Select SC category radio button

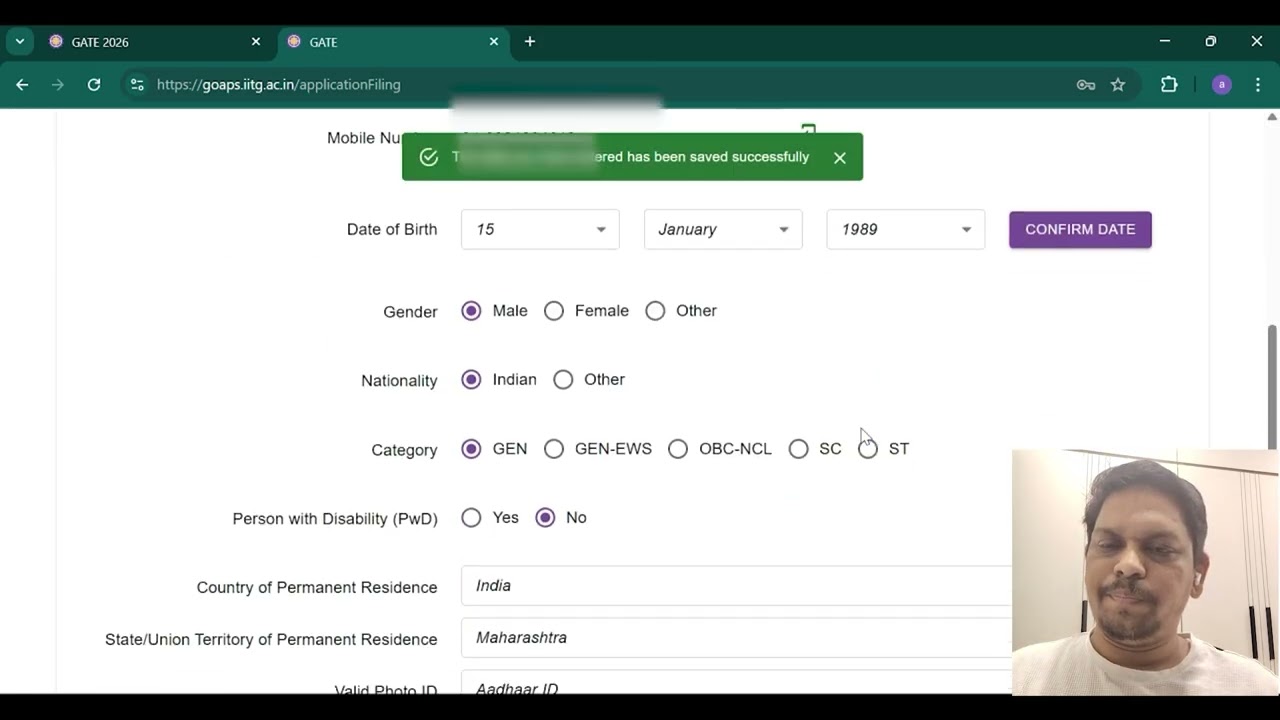pyautogui.click(x=798, y=449)
